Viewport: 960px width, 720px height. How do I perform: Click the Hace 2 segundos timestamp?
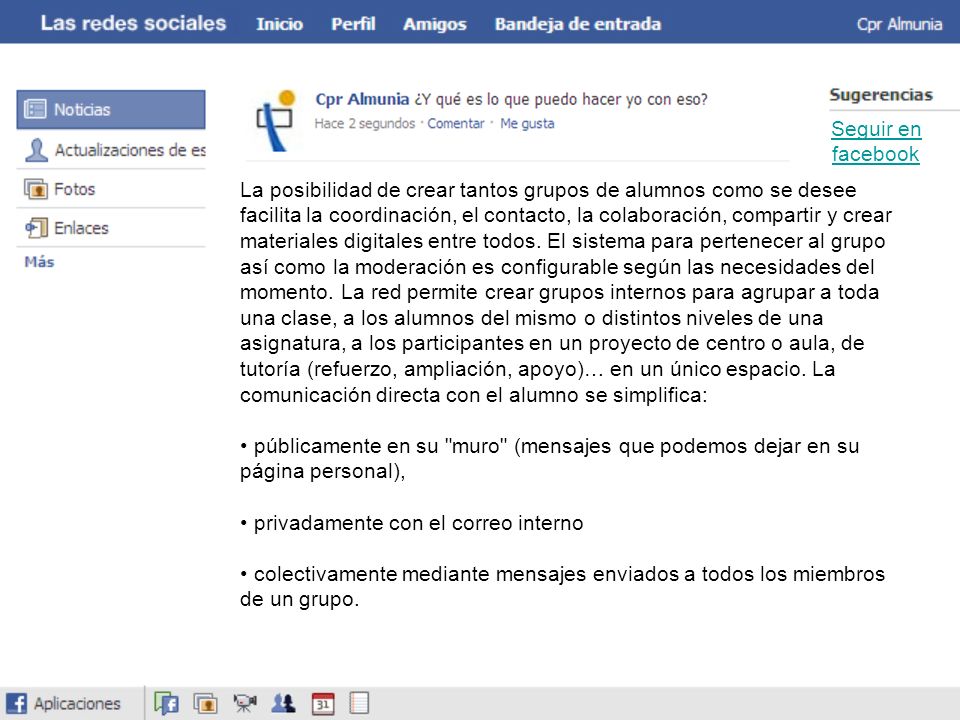click(365, 124)
